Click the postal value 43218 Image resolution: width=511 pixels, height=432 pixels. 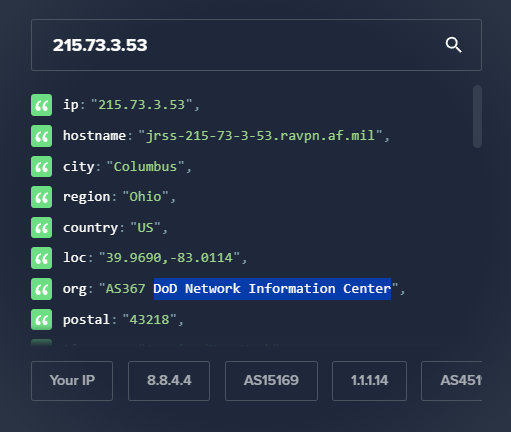149,320
